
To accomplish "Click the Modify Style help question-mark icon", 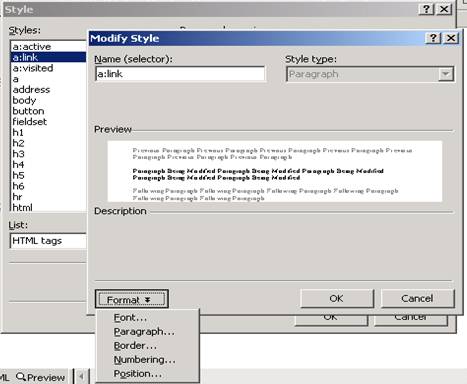I will coord(433,38).
